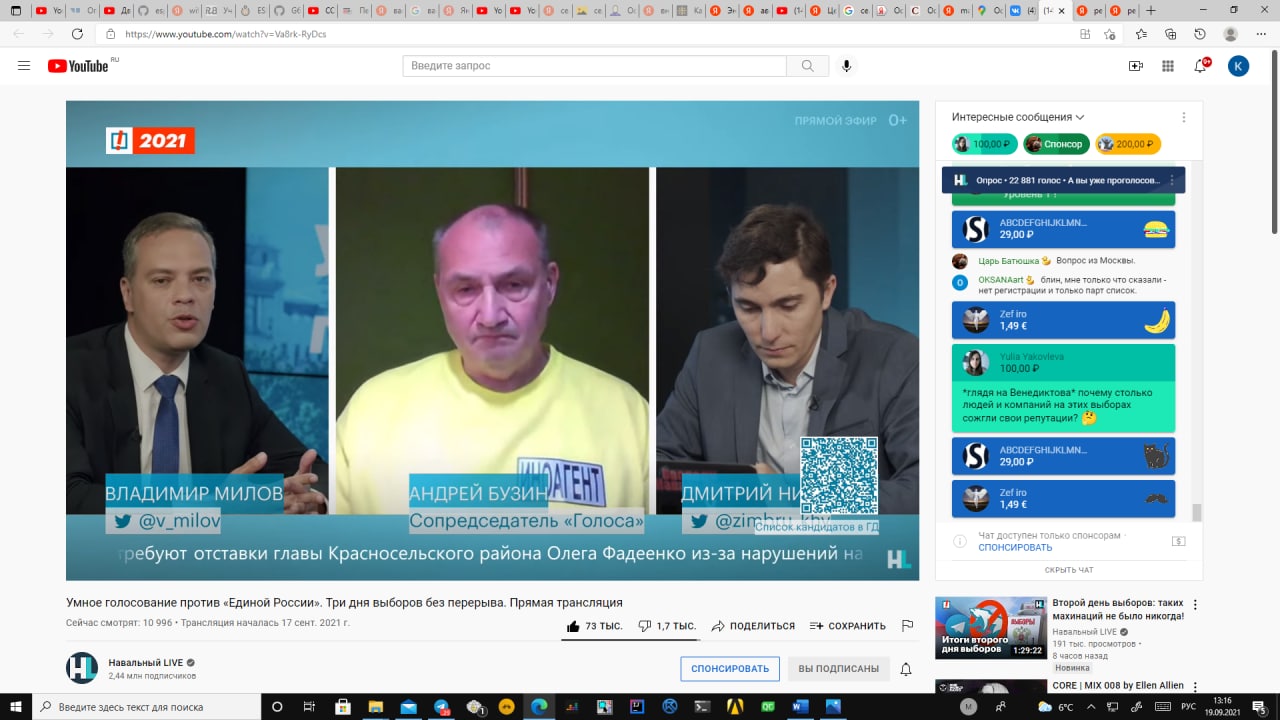Start voice search with microphone icon
Viewport: 1280px width, 720px height.
tap(847, 66)
